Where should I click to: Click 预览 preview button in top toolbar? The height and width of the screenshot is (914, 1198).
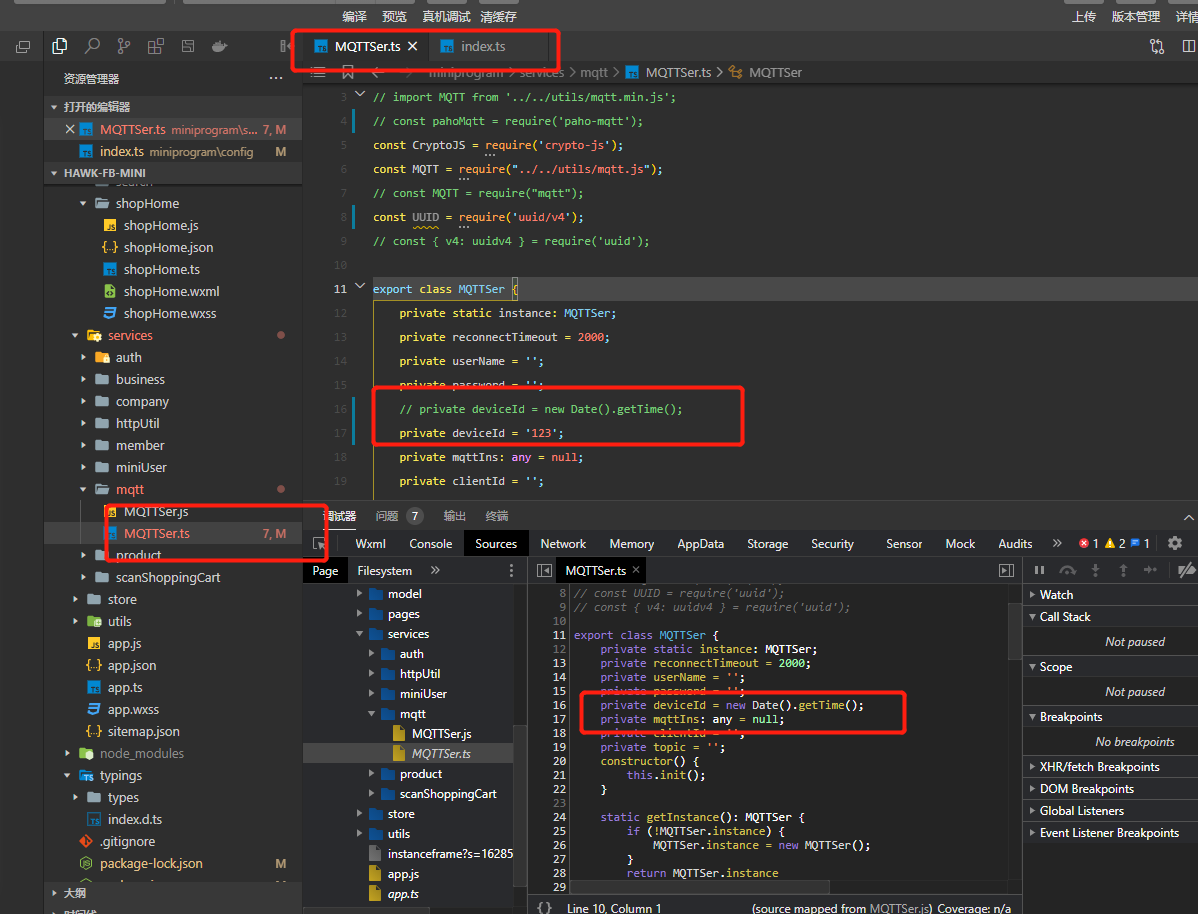[x=394, y=17]
